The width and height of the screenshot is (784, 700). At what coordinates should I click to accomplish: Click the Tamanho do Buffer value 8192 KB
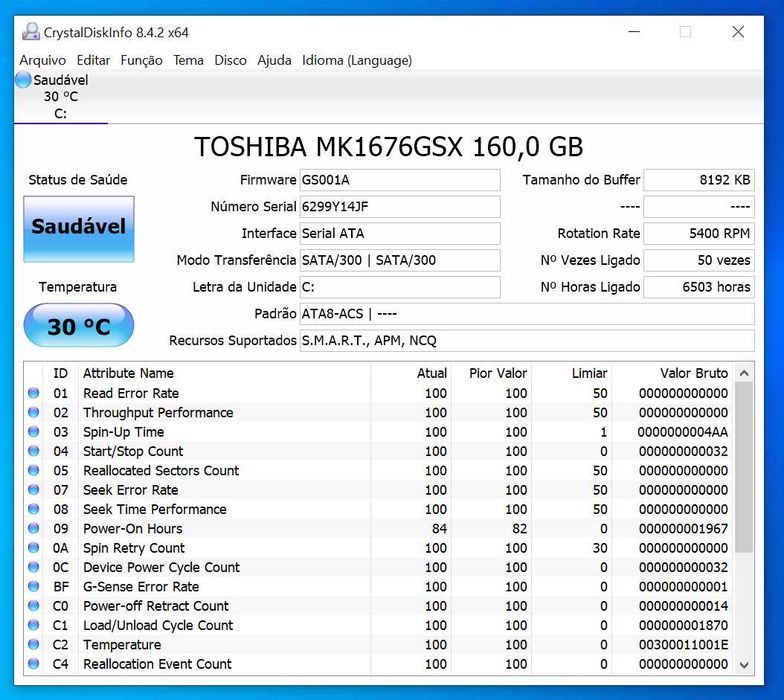click(699, 180)
